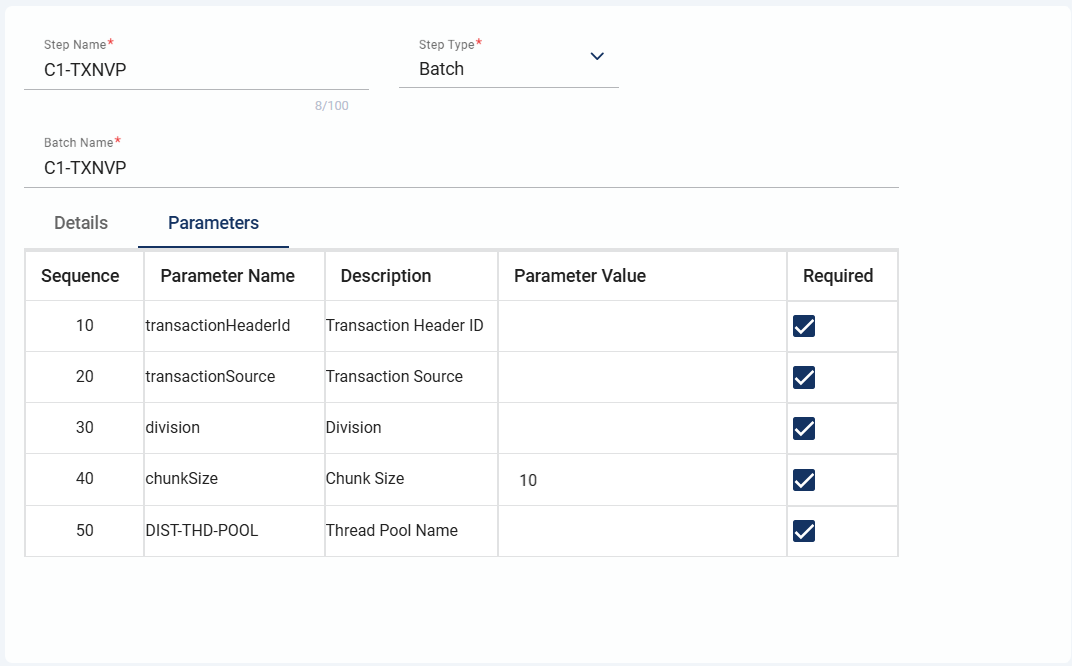
Task: Click Parameter Value cell for transactionHeaderId
Action: pos(642,326)
